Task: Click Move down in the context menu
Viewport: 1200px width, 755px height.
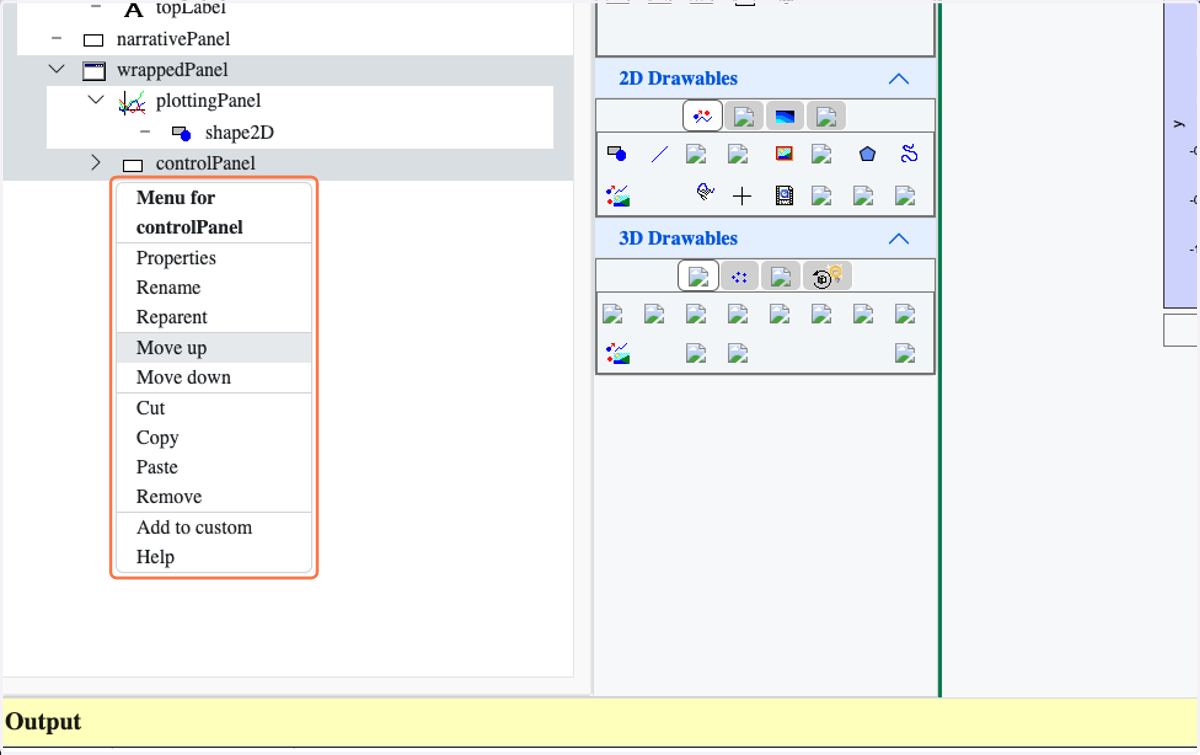Action: (x=214, y=377)
